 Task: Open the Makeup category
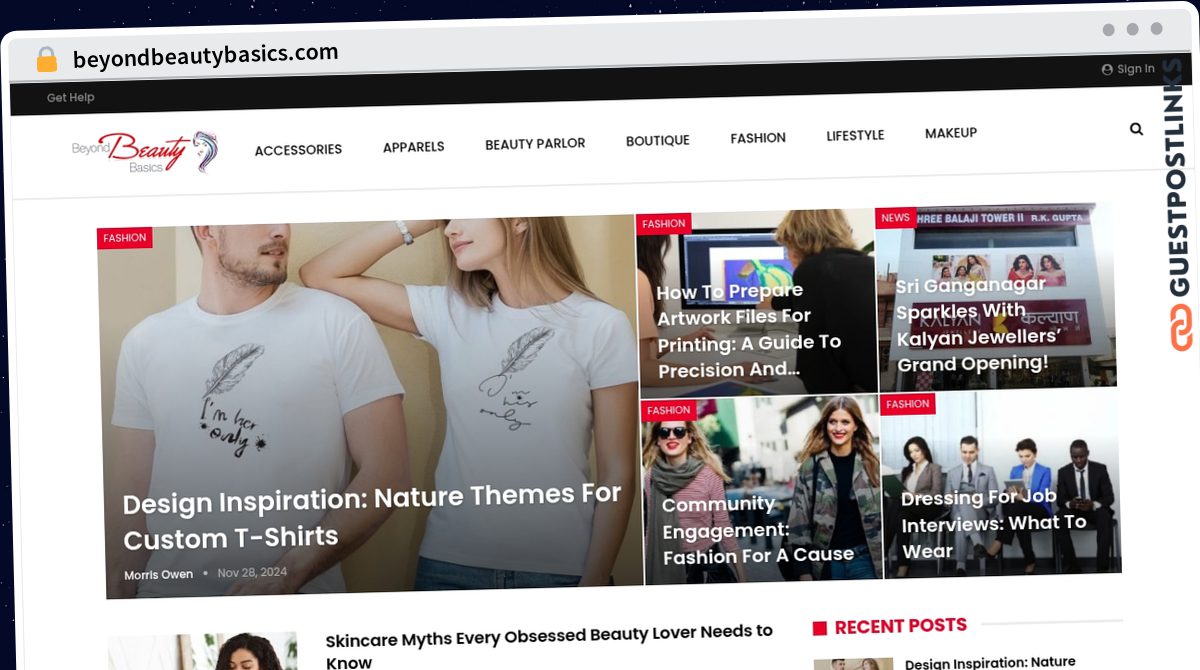pos(951,133)
